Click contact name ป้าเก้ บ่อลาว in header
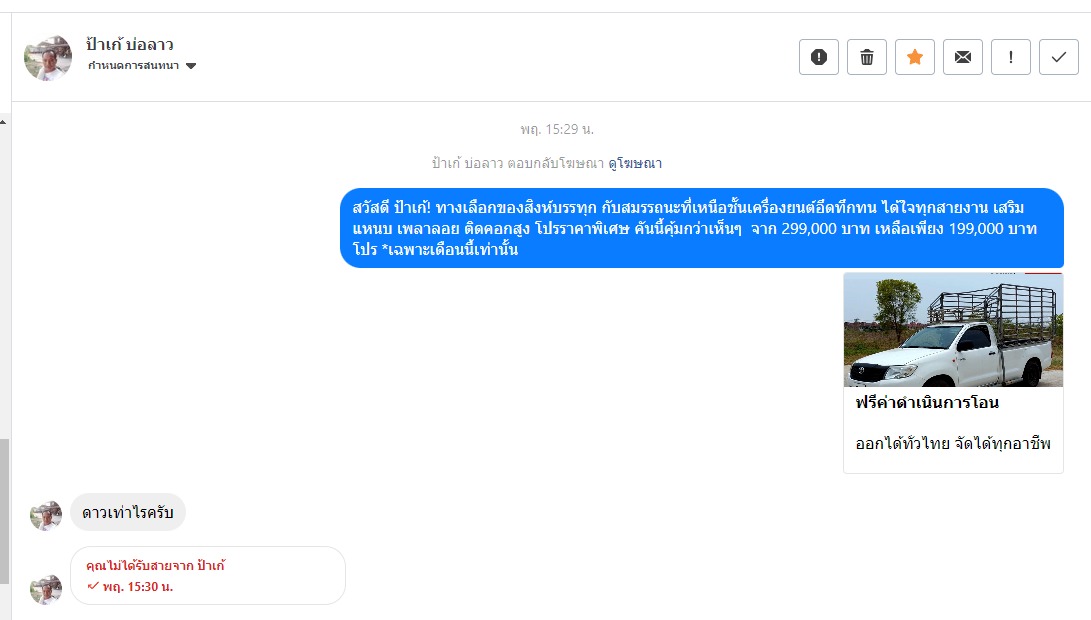This screenshot has height=620, width=1091. tap(130, 44)
